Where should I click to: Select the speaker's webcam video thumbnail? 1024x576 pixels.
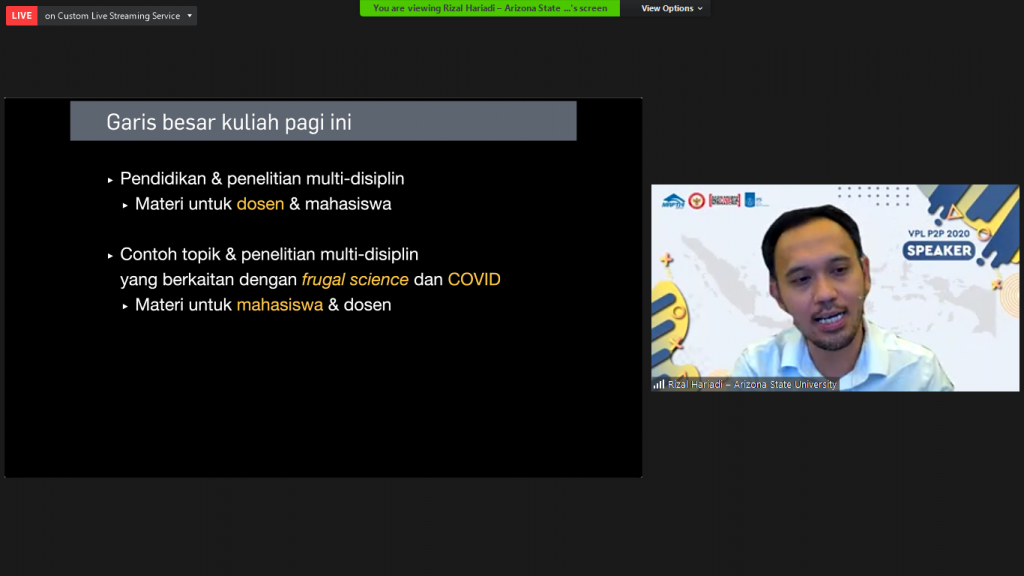[x=835, y=288]
